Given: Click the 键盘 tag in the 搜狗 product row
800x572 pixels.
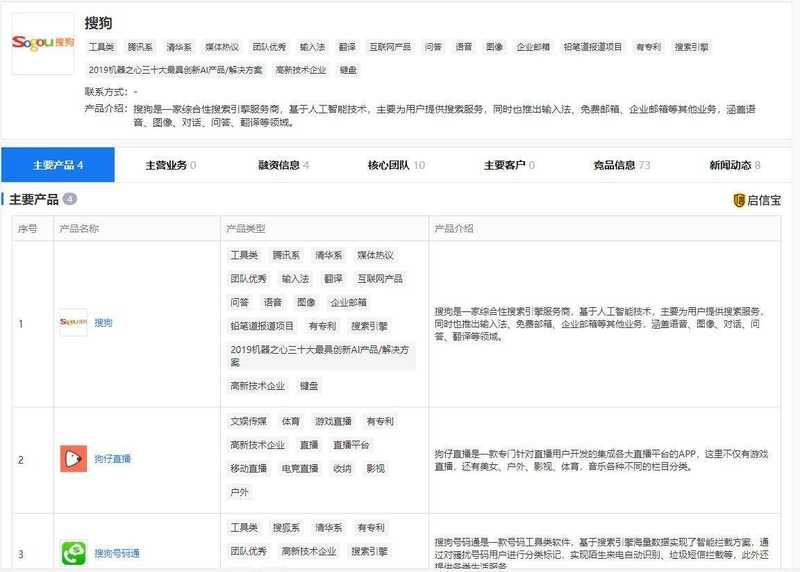Looking at the screenshot, I should 309,386.
